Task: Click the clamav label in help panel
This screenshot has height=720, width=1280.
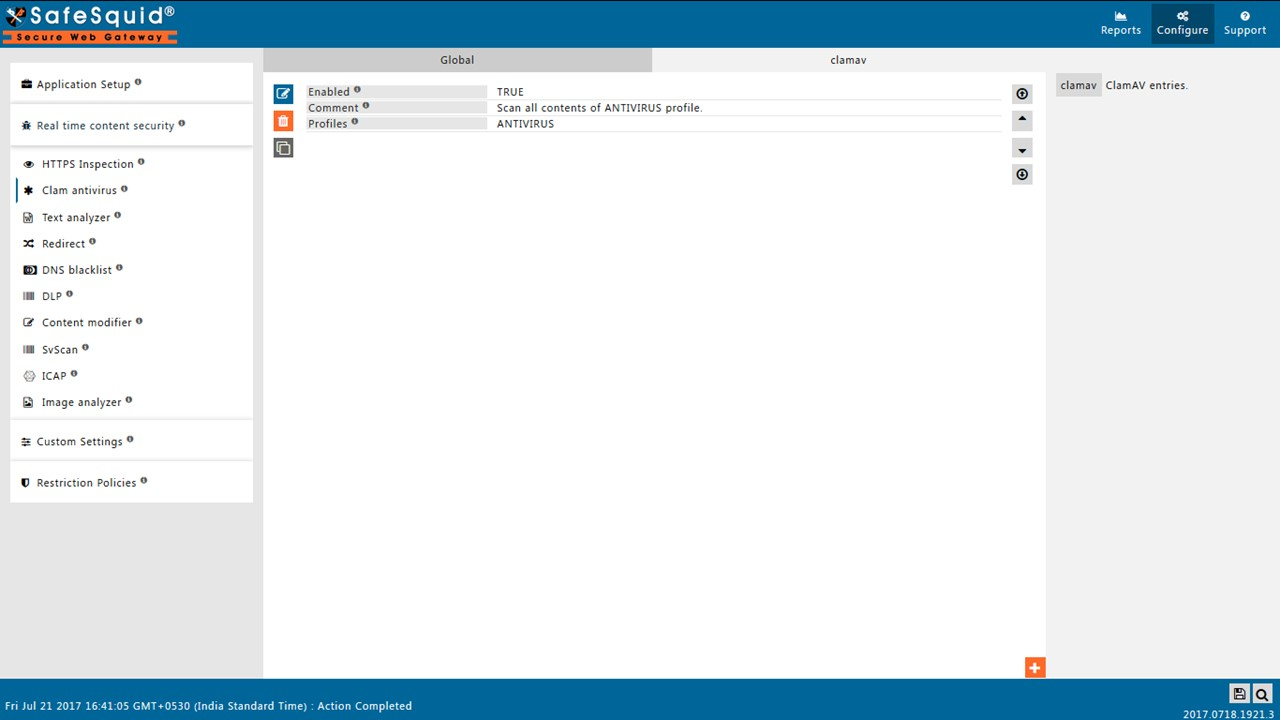Action: (1078, 85)
